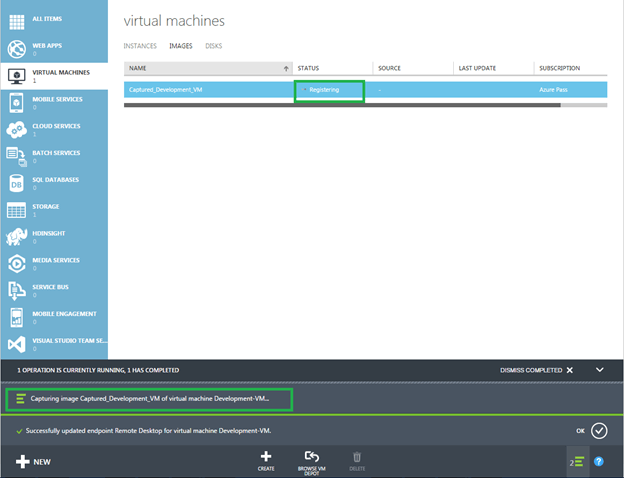This screenshot has height=478, width=624.
Task: Click Dismiss Completed text
Action: click(531, 370)
